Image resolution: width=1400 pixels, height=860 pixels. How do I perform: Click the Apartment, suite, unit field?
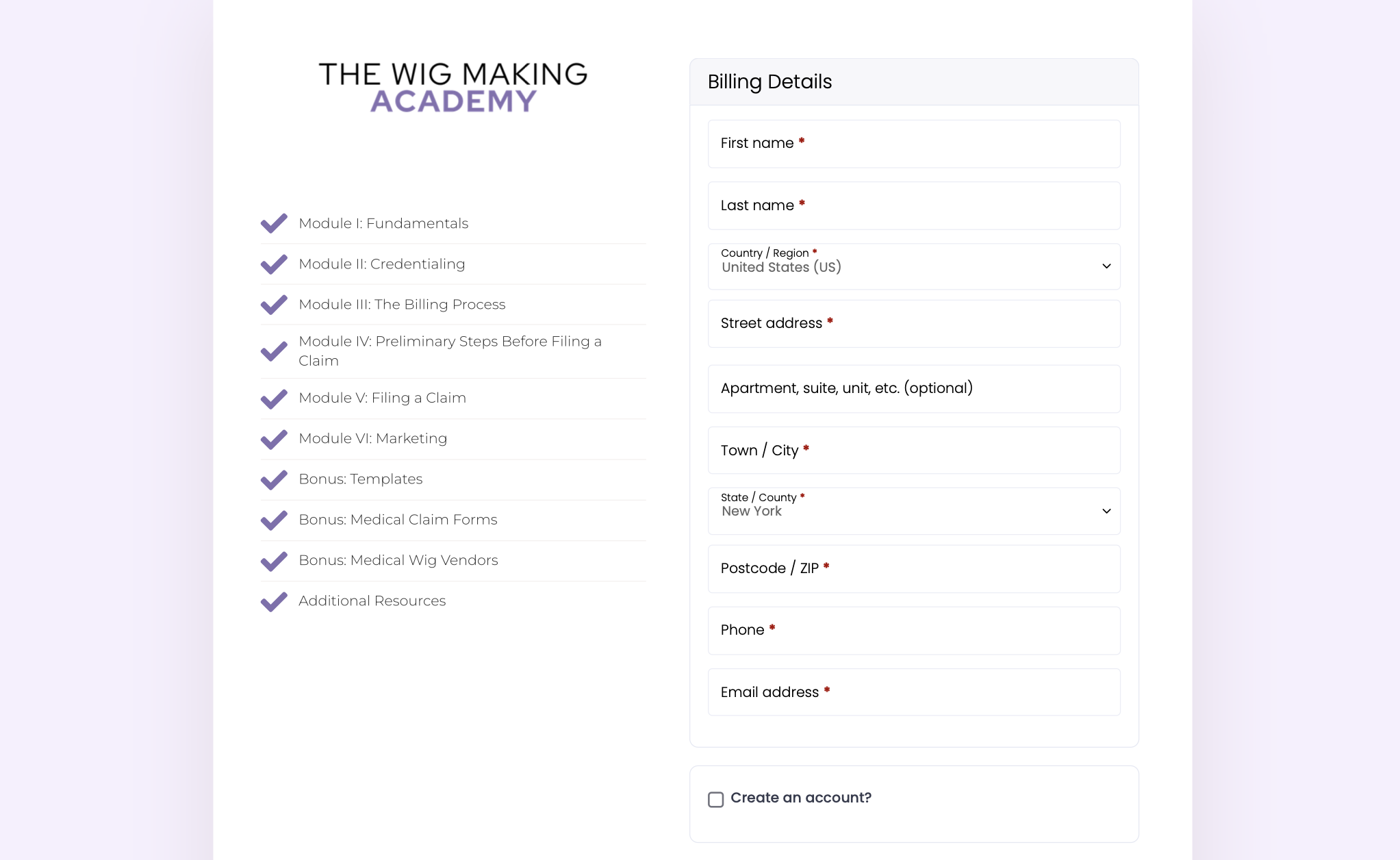[913, 389]
